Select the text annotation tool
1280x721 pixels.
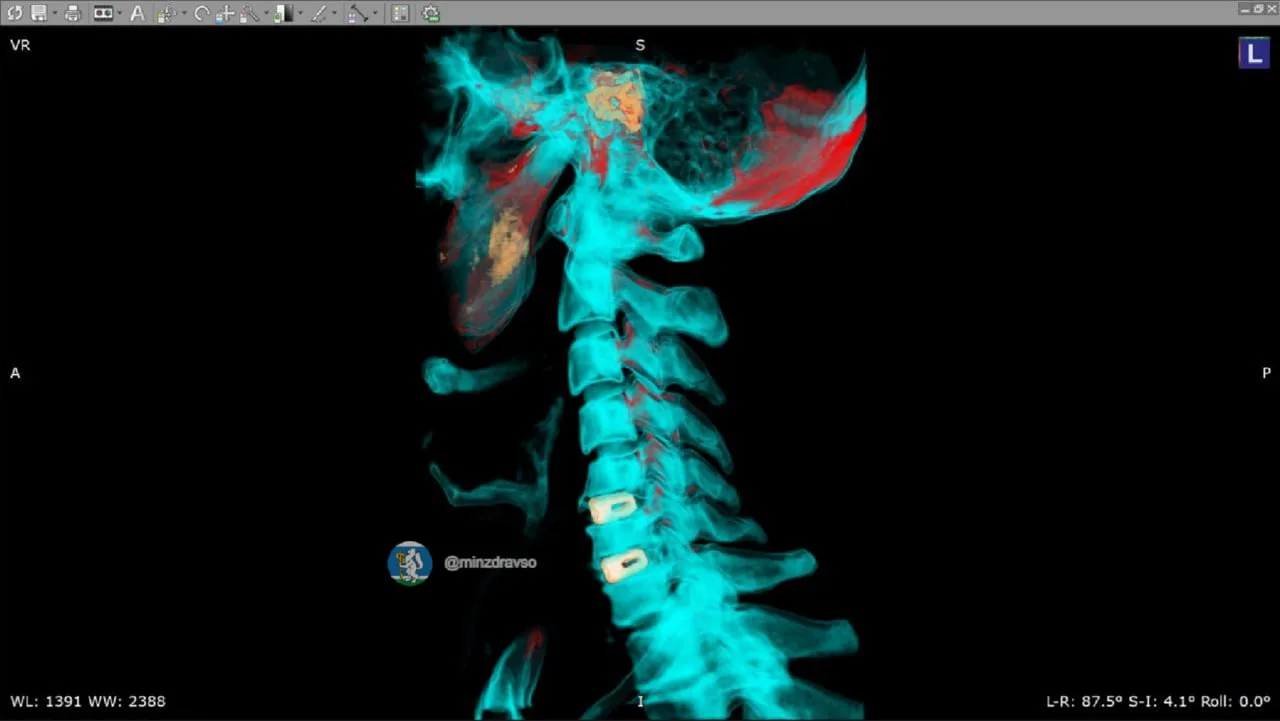click(137, 13)
